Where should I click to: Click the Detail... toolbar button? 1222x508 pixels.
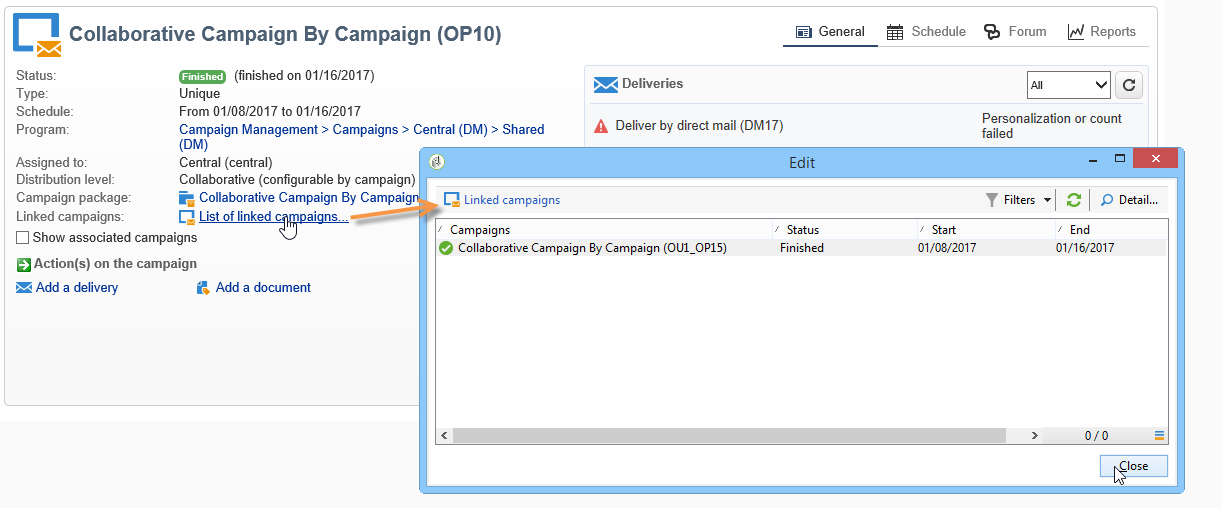click(1129, 200)
